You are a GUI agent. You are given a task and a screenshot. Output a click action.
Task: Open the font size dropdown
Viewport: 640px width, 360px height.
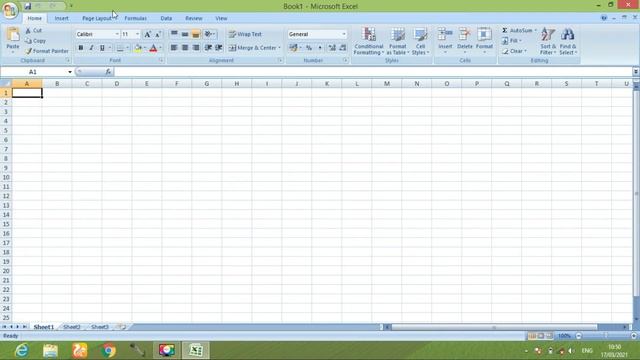(x=138, y=34)
